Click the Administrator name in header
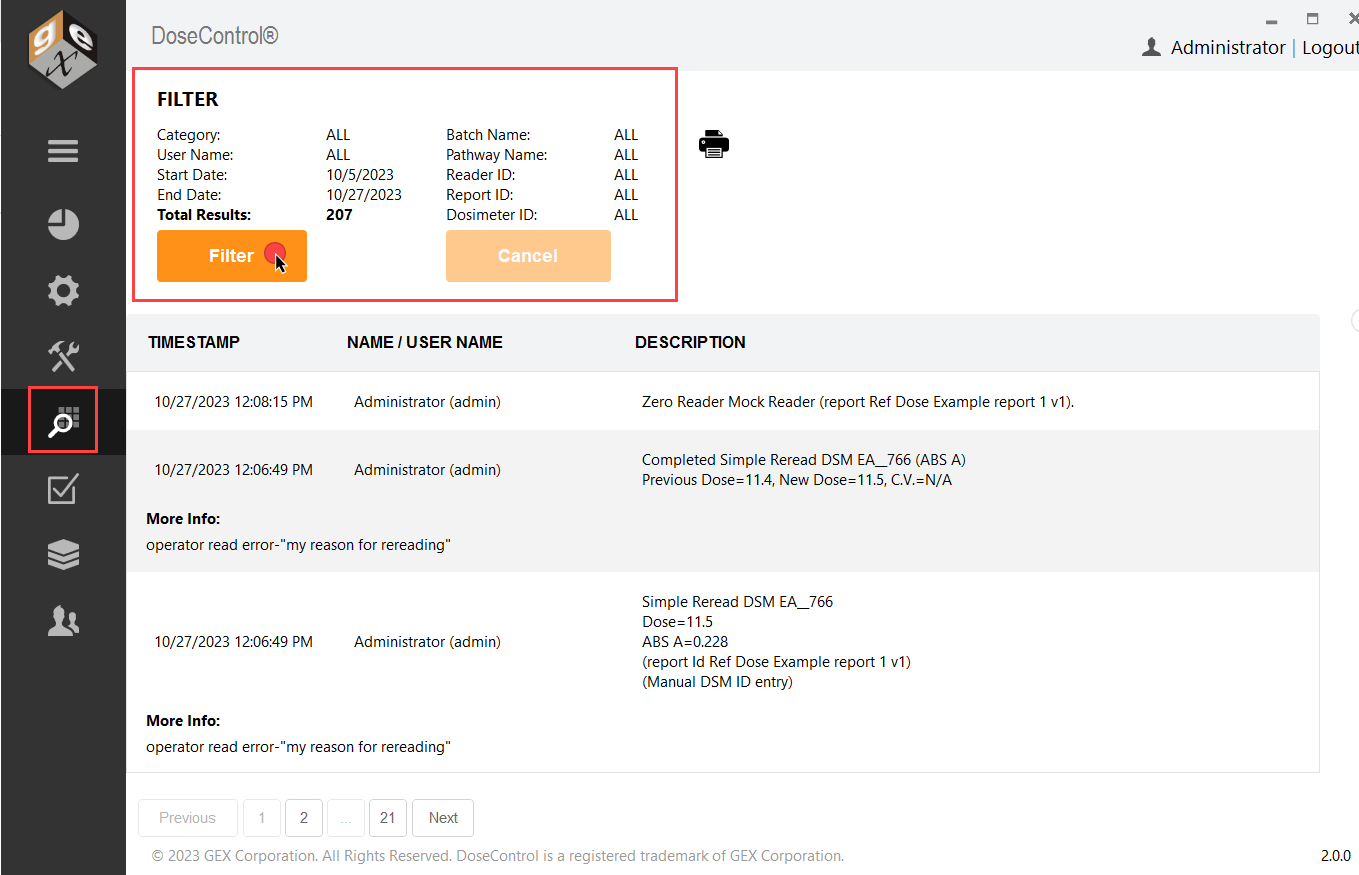This screenshot has height=875, width=1359. click(x=1228, y=48)
